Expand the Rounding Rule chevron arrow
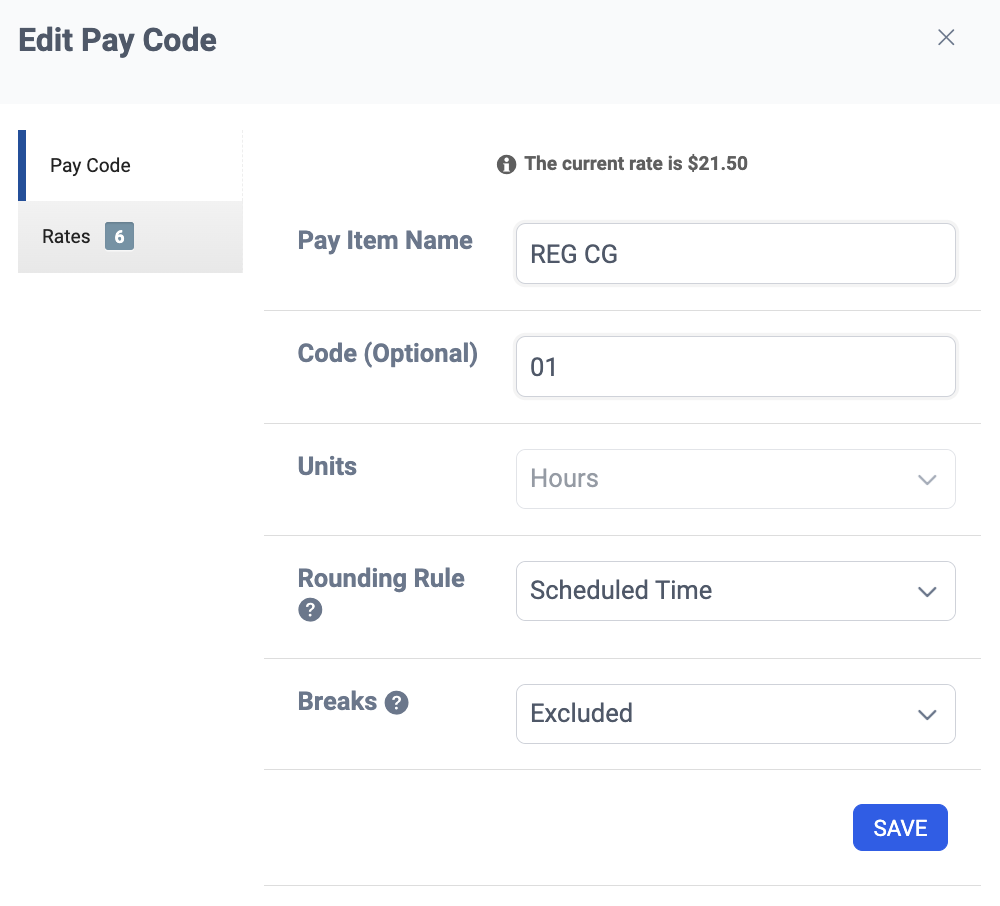 point(927,592)
